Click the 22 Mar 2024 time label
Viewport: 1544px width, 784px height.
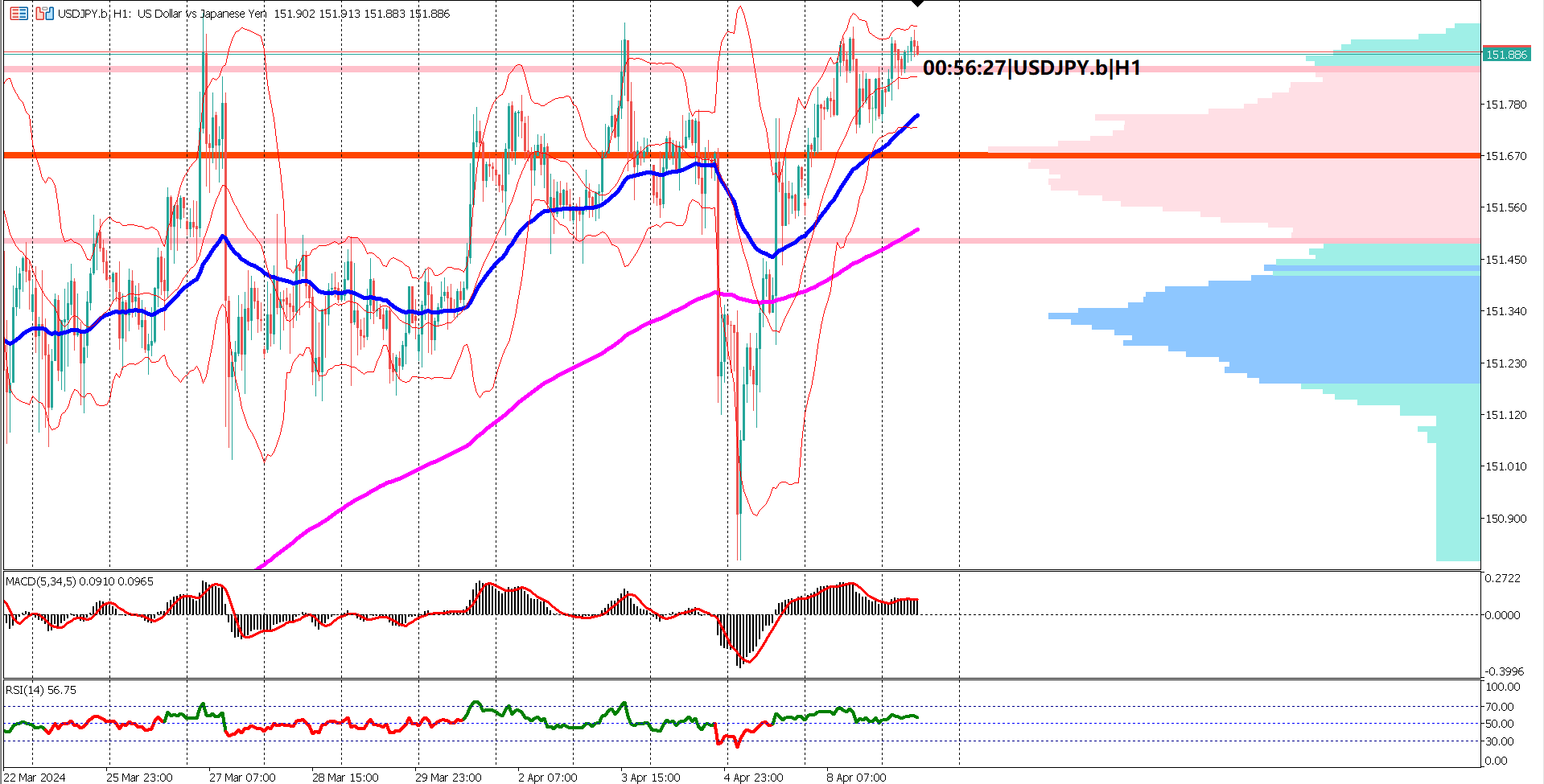click(34, 777)
